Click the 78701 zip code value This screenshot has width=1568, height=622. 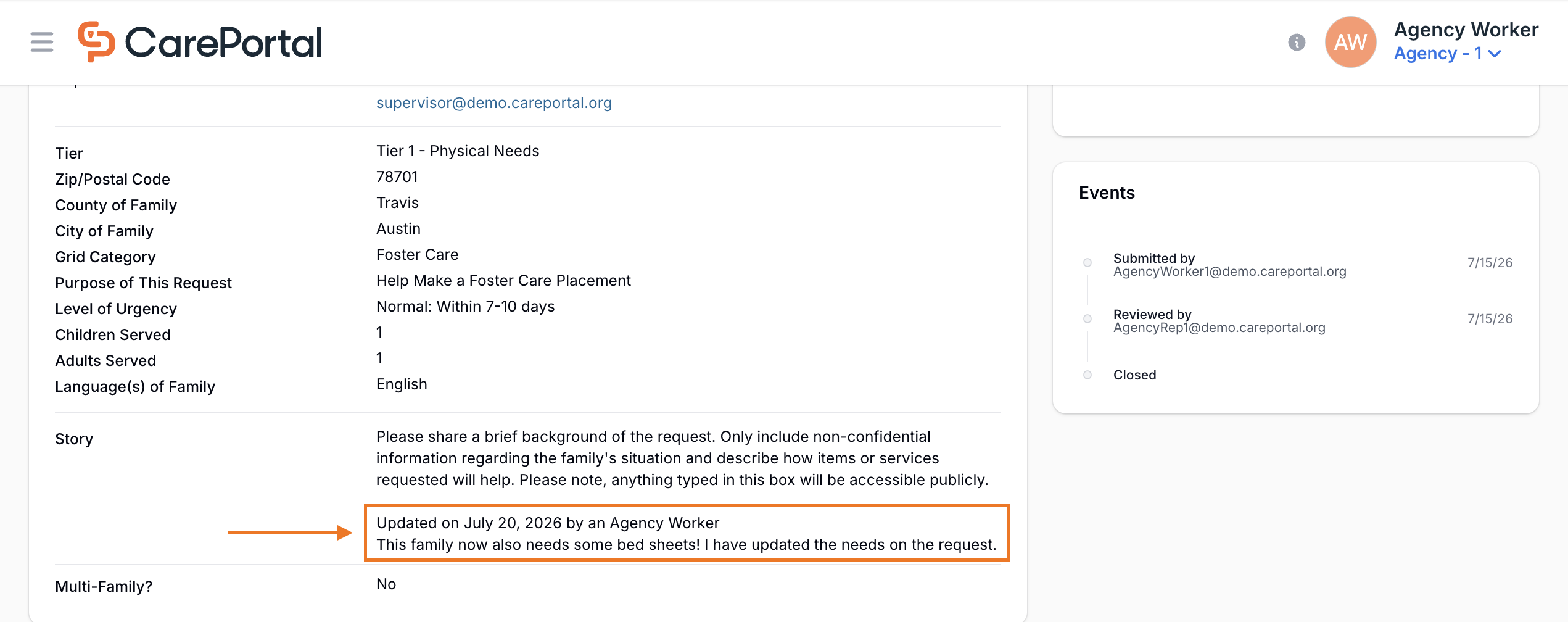tap(397, 177)
